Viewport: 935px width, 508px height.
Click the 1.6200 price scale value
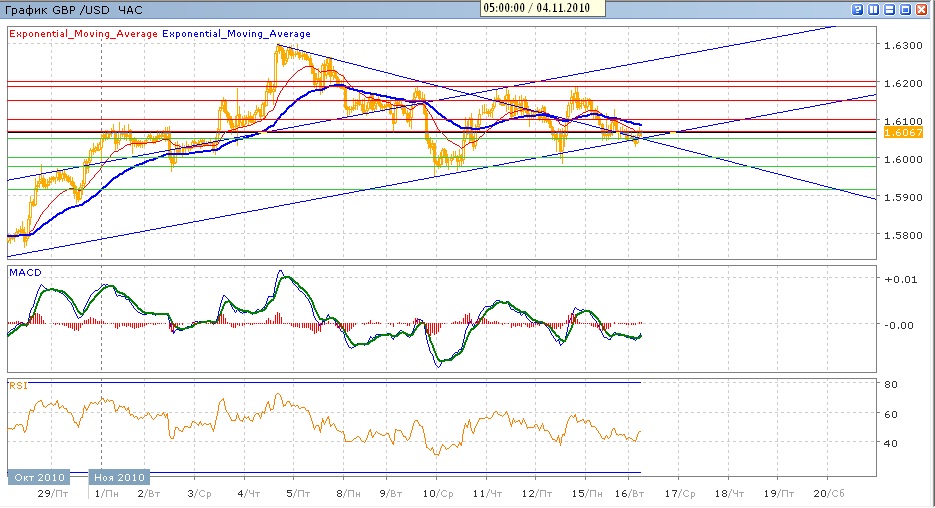[905, 83]
